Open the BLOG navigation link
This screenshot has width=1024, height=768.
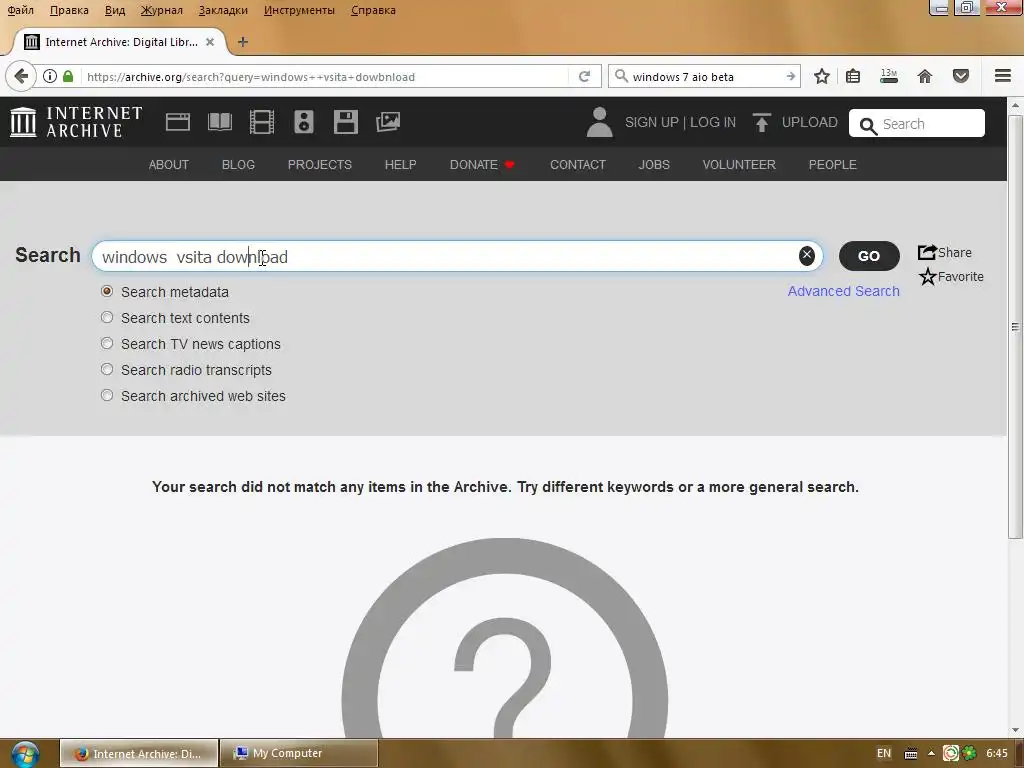[238, 165]
